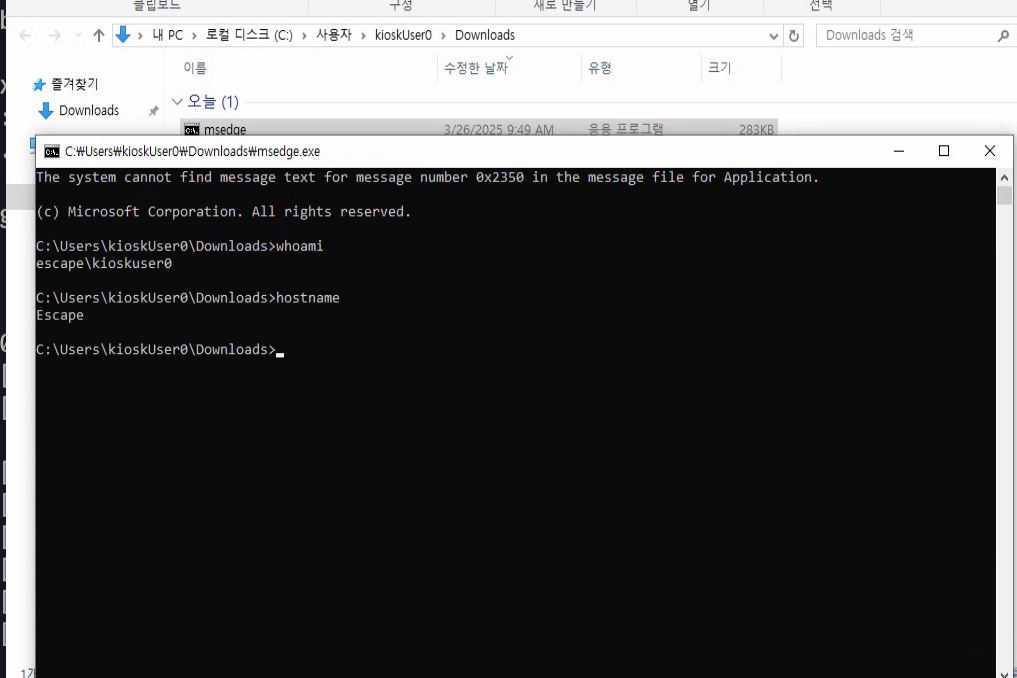The image size is (1017, 678).
Task: Open recent locations dropdown arrow
Action: (x=78, y=36)
